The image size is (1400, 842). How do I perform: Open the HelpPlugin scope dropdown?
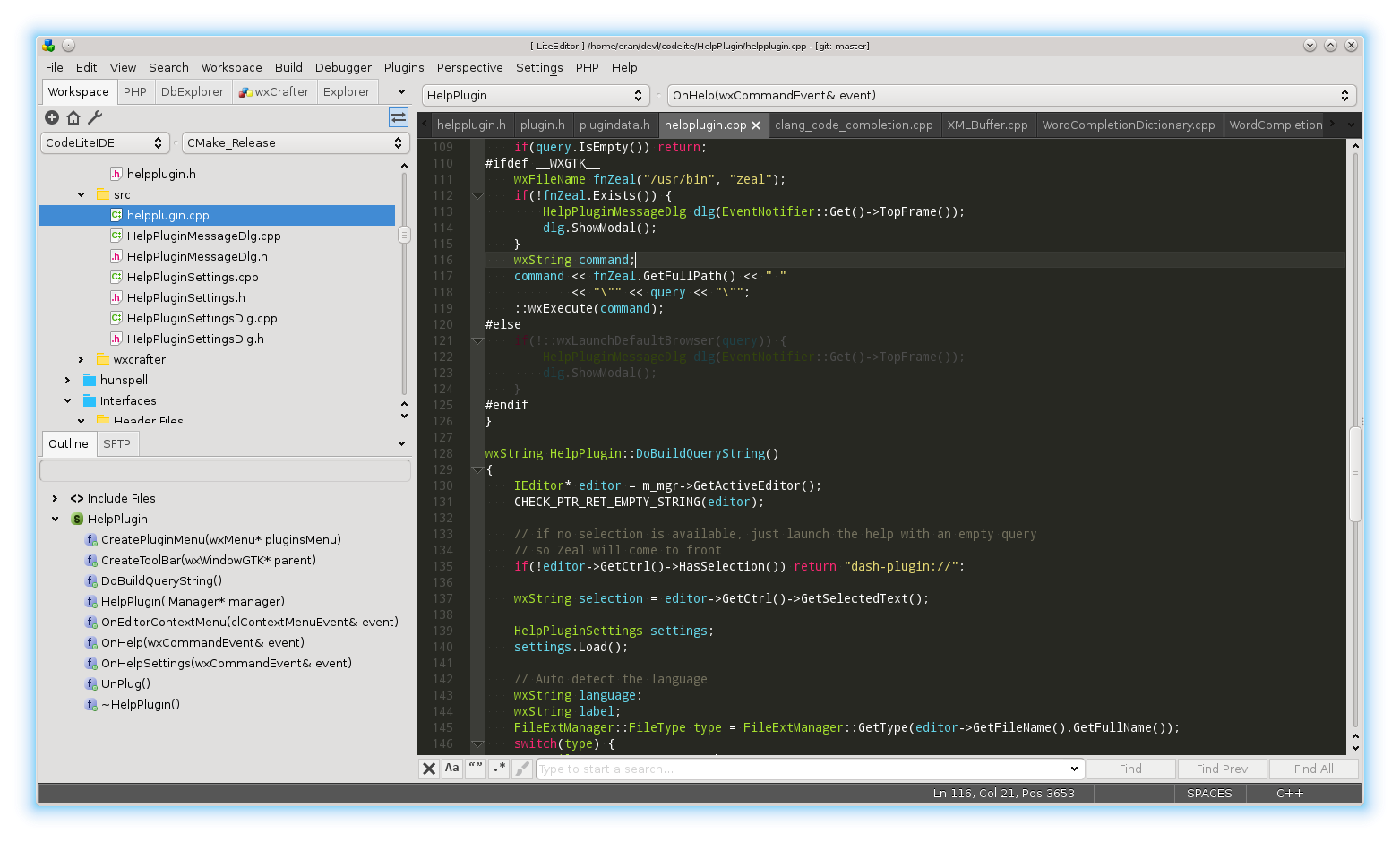[535, 95]
